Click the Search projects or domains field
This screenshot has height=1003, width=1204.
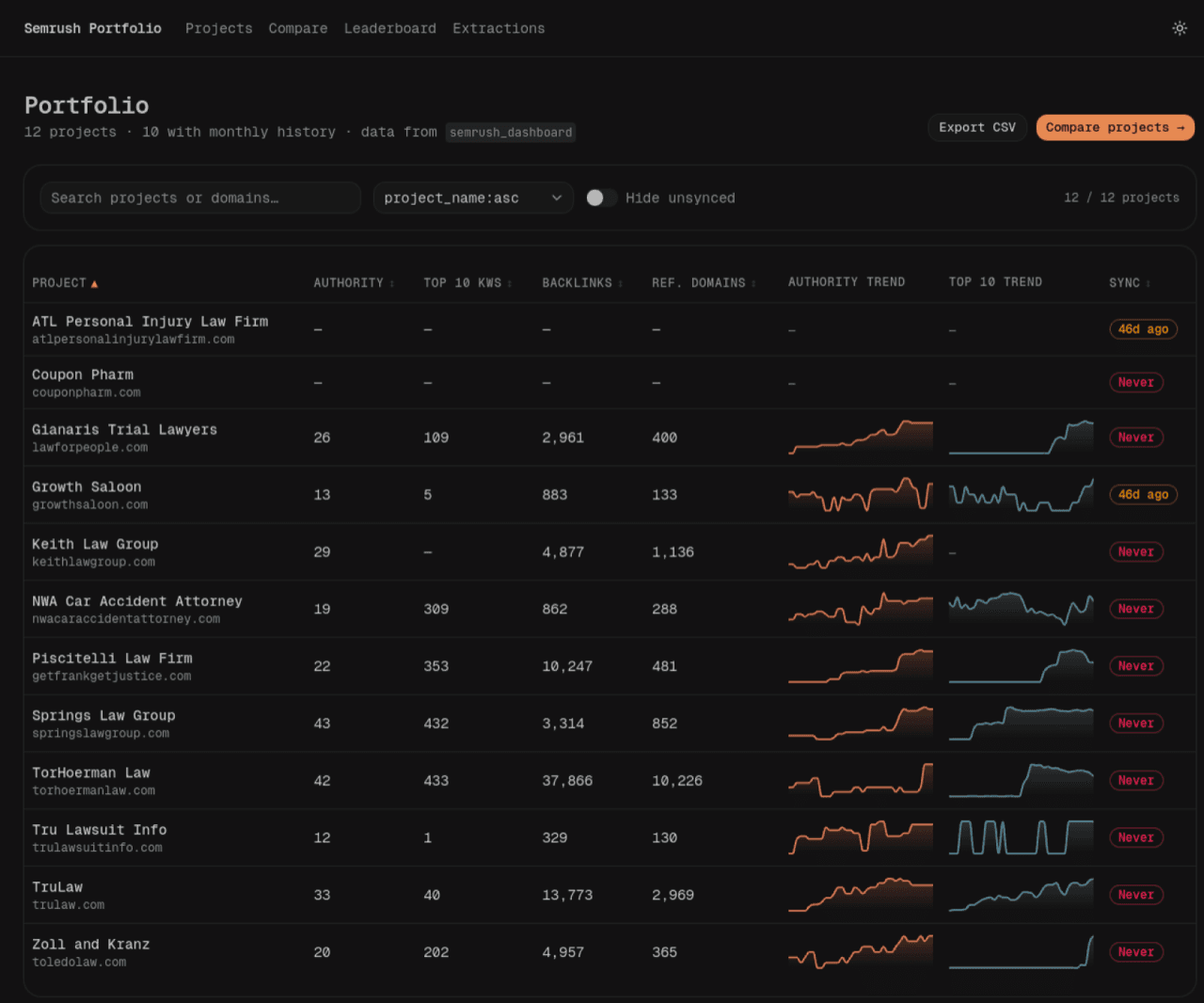click(x=200, y=198)
